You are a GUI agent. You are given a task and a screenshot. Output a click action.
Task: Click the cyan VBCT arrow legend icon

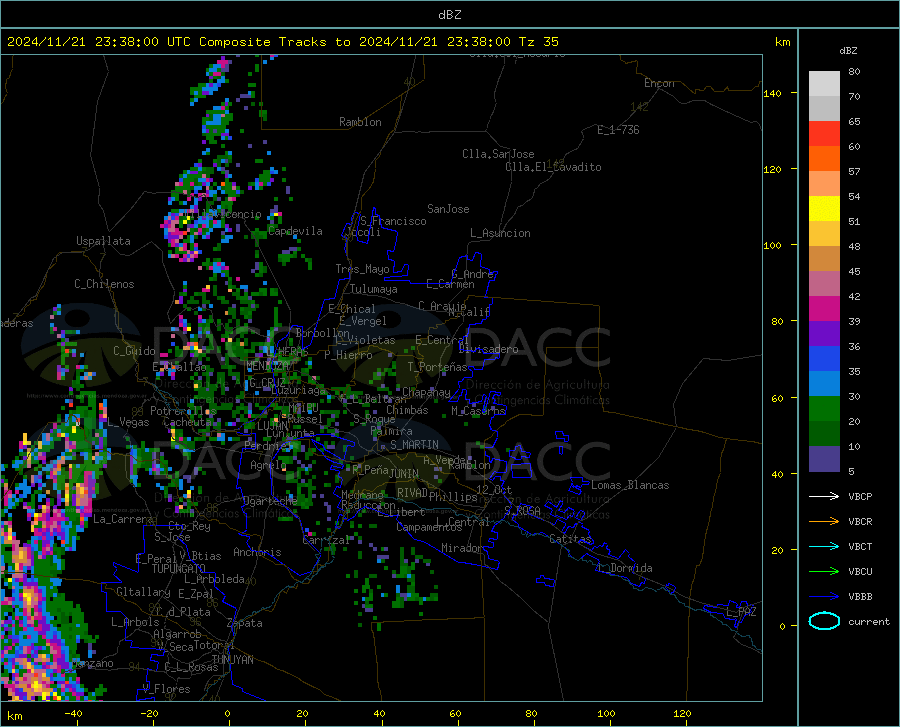[824, 546]
